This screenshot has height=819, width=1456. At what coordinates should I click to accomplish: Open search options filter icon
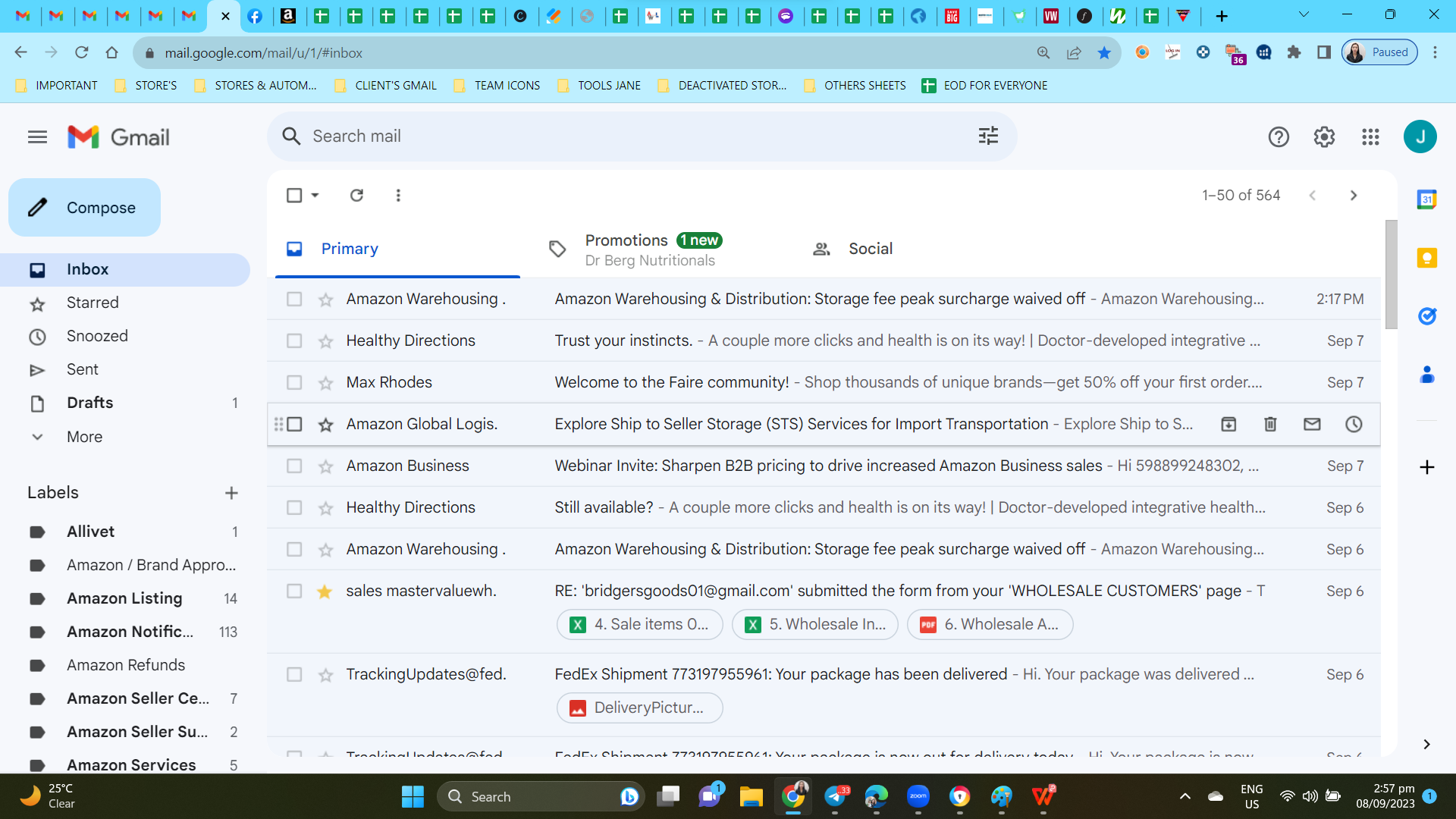pyautogui.click(x=988, y=136)
